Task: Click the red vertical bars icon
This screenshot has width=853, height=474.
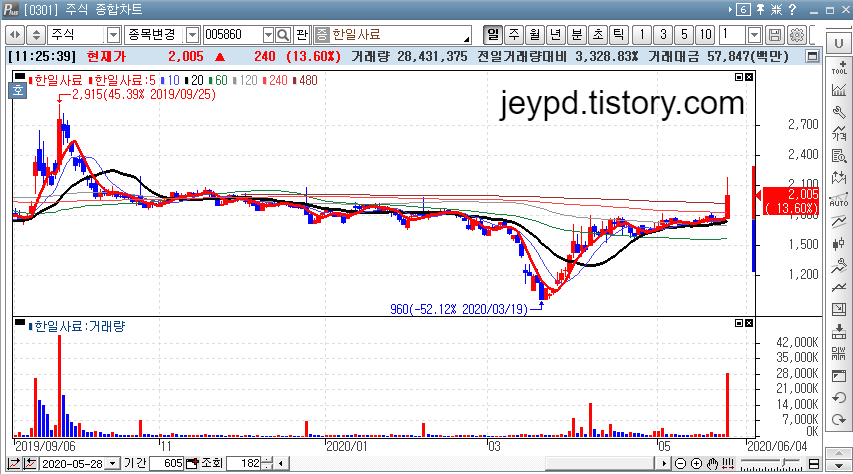Action: click(728, 464)
